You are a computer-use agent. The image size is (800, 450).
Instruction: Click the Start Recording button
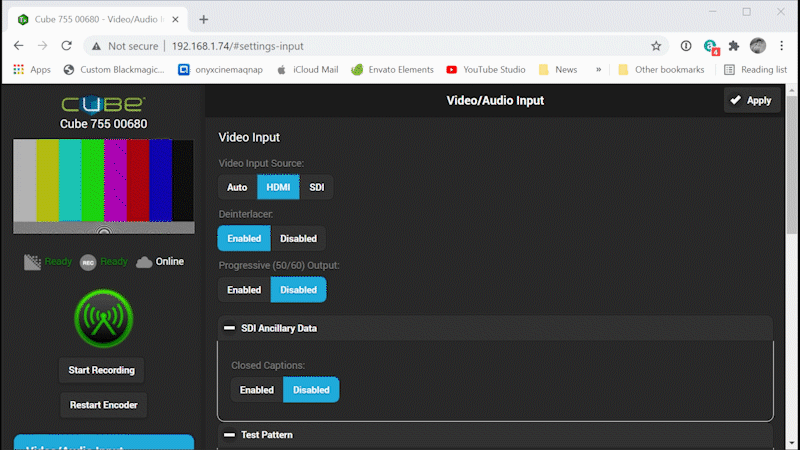(x=101, y=370)
